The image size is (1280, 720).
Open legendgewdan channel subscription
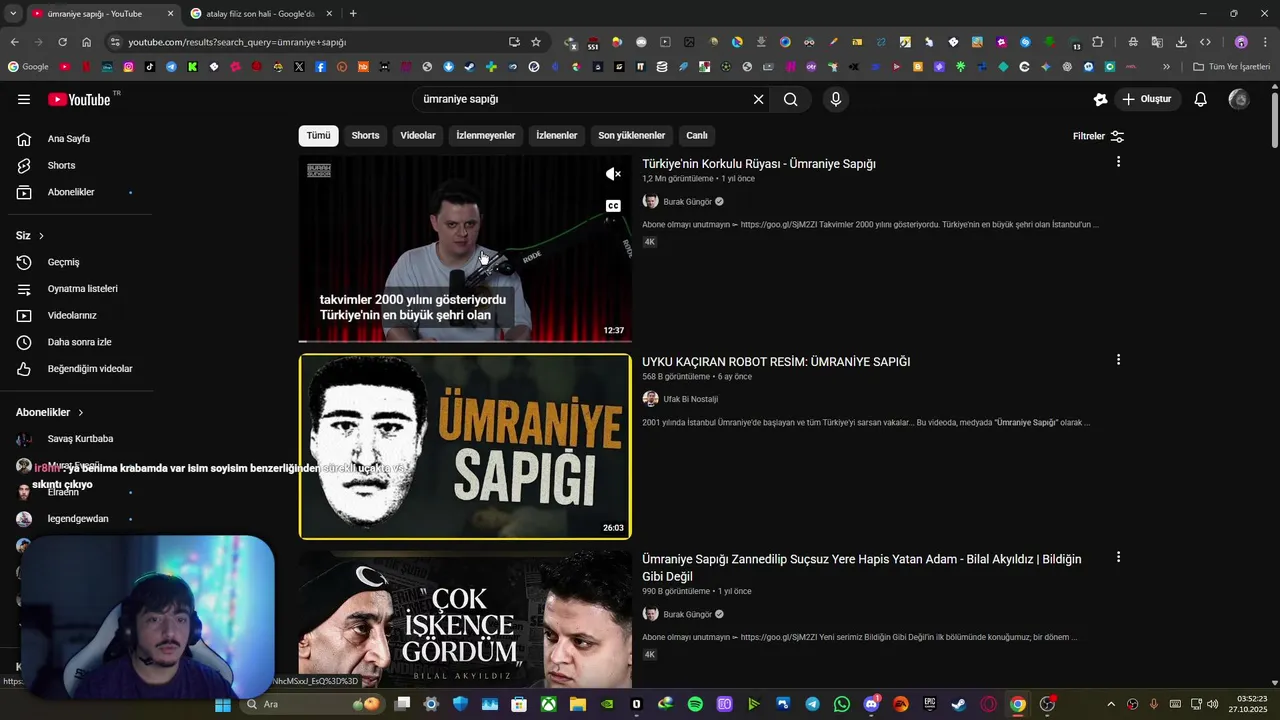point(76,519)
